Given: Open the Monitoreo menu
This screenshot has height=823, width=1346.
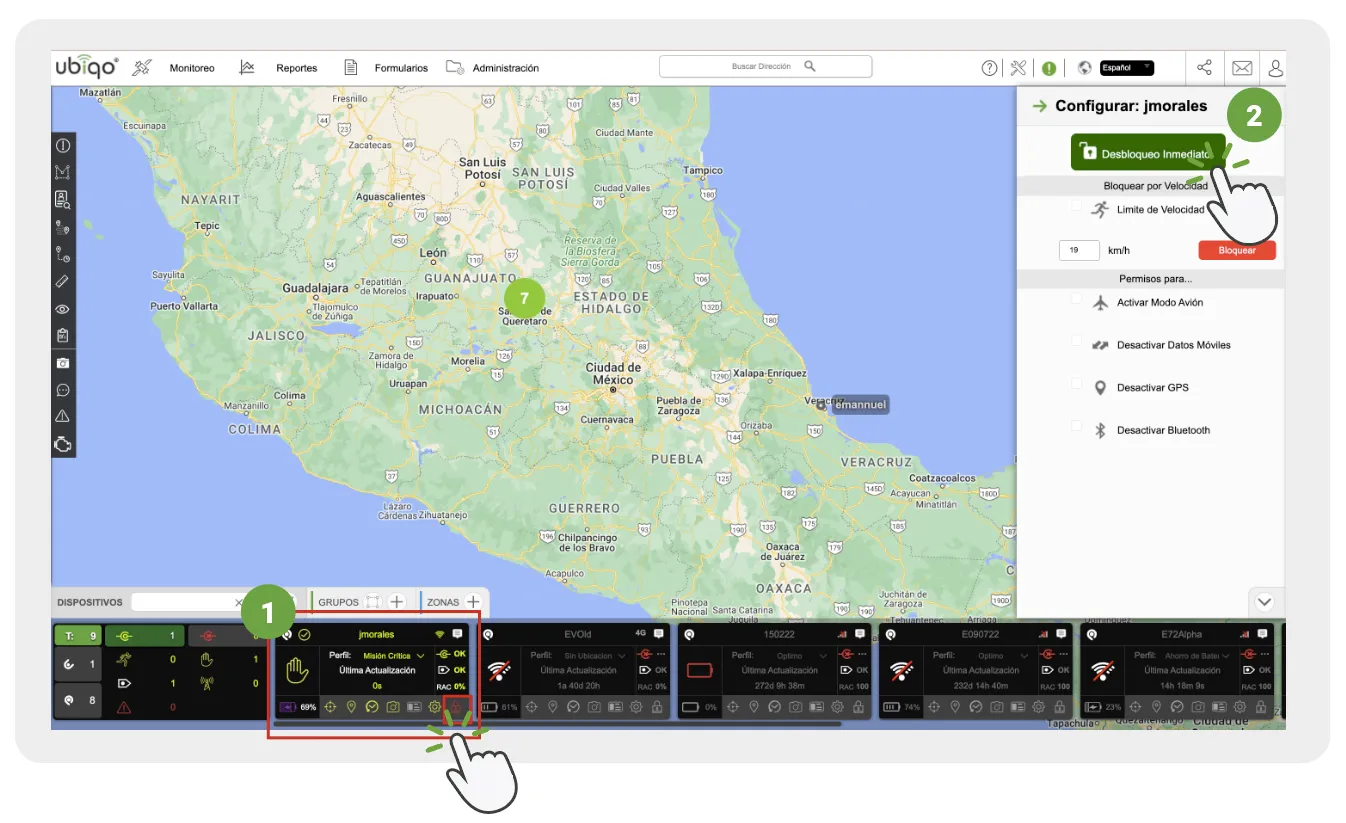Looking at the screenshot, I should click(x=192, y=68).
